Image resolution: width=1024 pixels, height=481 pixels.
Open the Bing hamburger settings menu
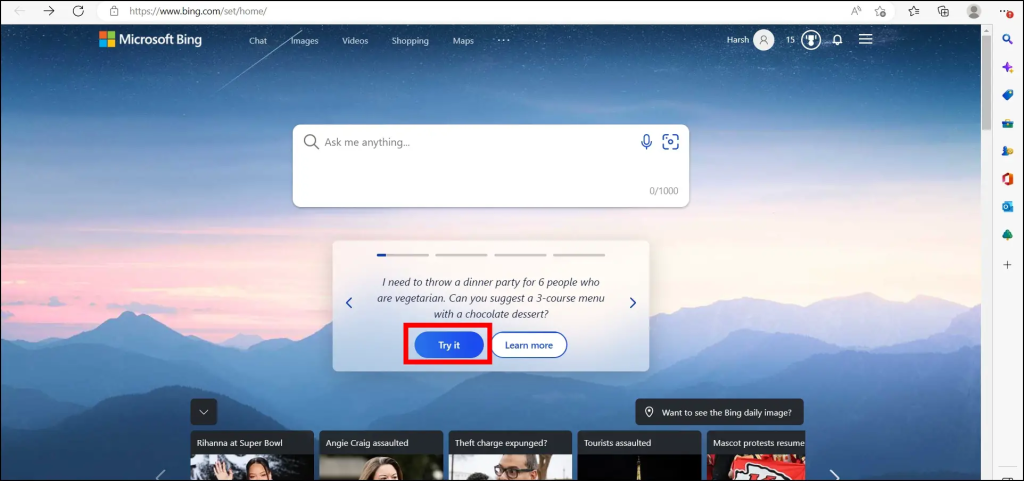[866, 40]
